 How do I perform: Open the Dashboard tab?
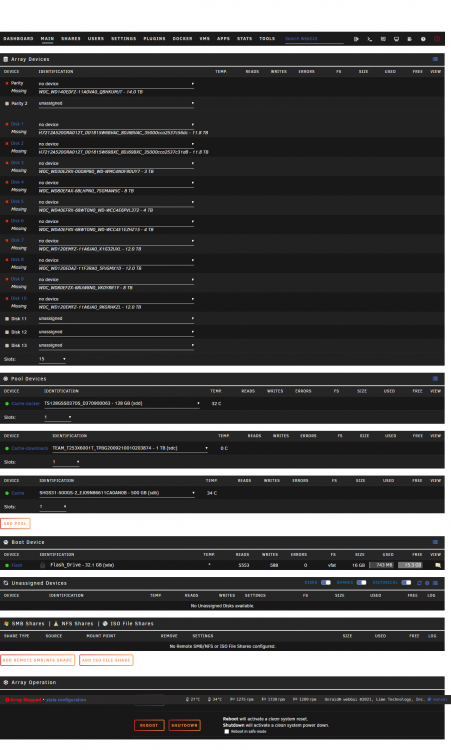(18, 39)
